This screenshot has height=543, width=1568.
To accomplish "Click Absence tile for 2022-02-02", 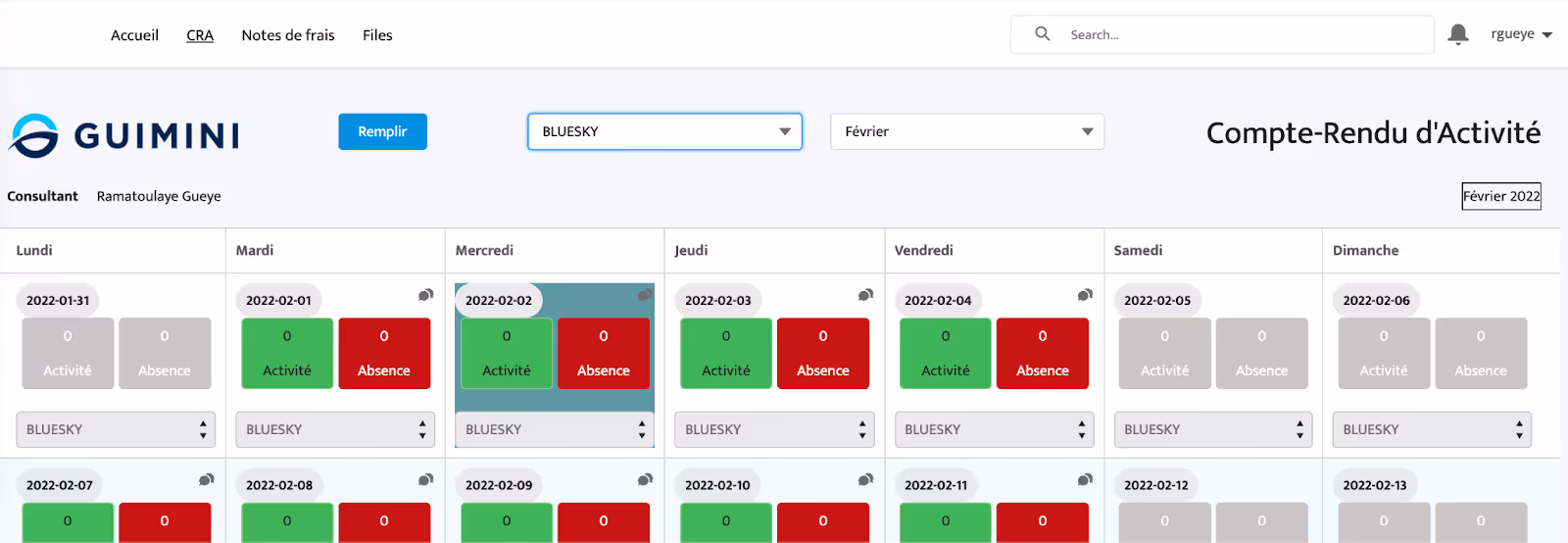I will coord(604,353).
